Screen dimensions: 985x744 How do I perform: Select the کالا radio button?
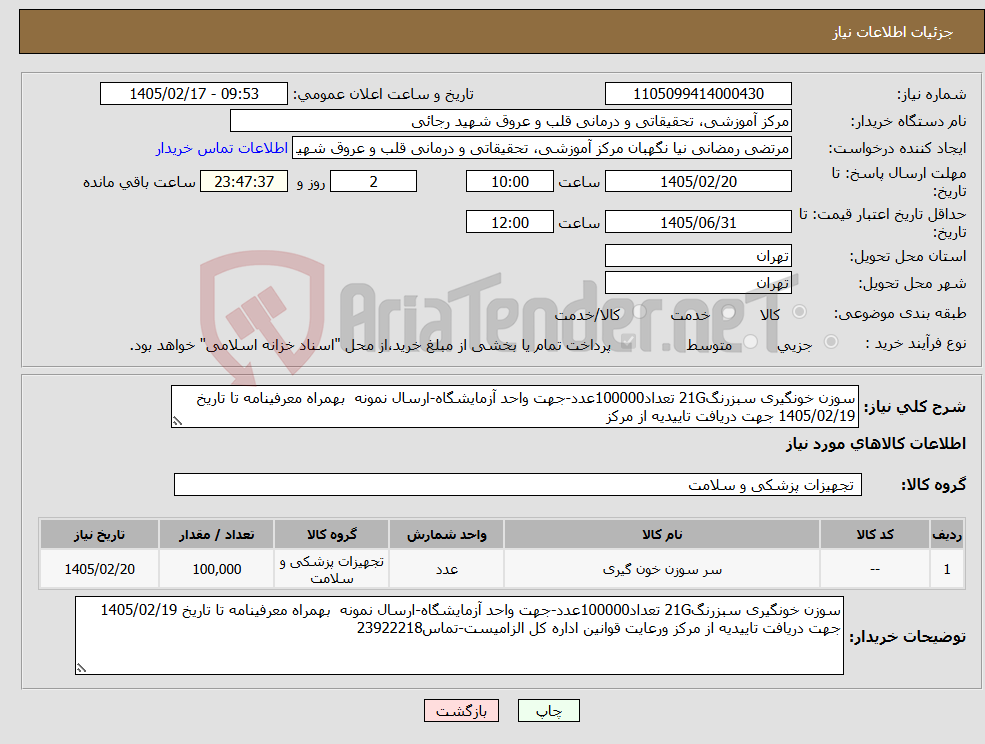800,312
